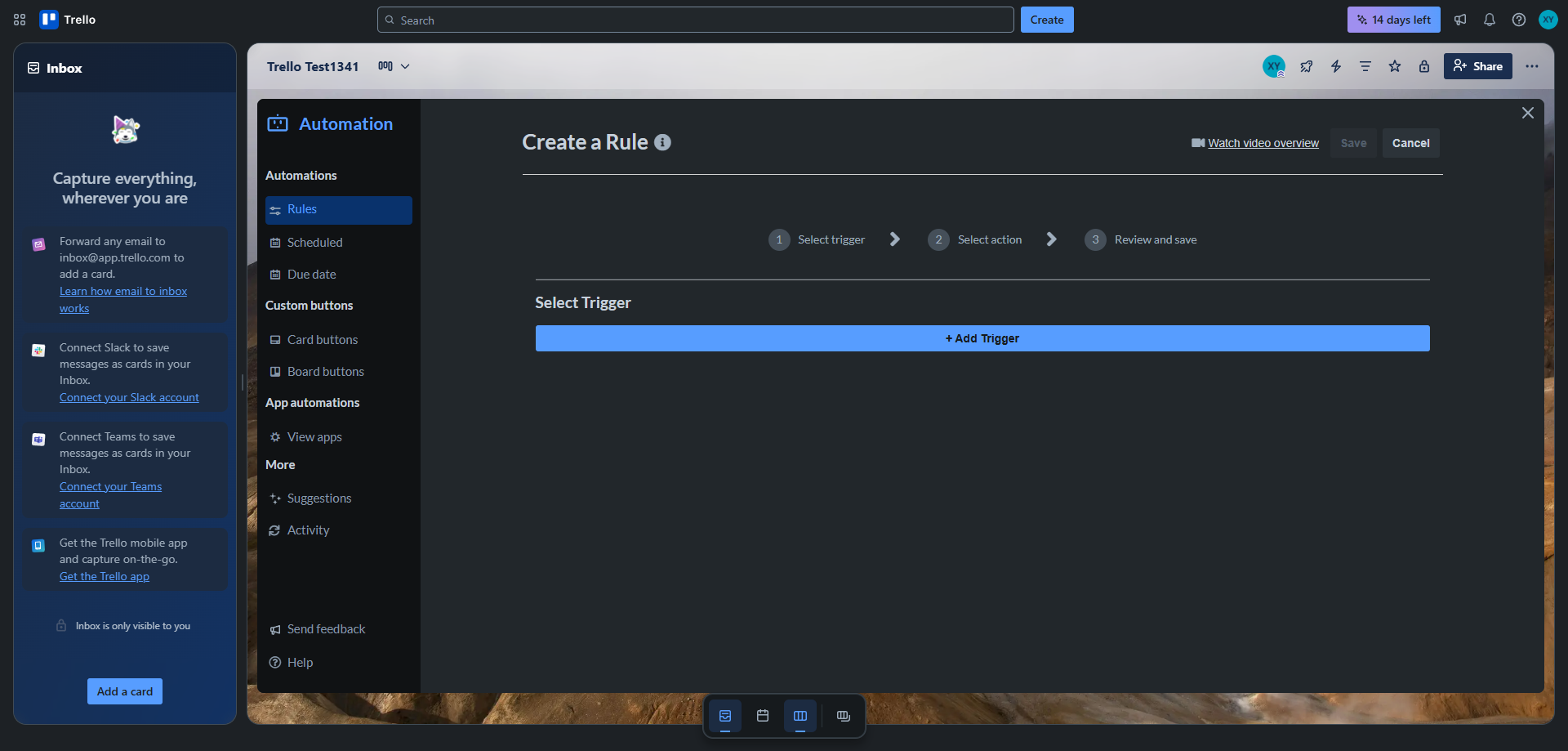Toggle the Inbox panel in the bottom bar
Viewport: 1568px width, 751px height.
725,716
